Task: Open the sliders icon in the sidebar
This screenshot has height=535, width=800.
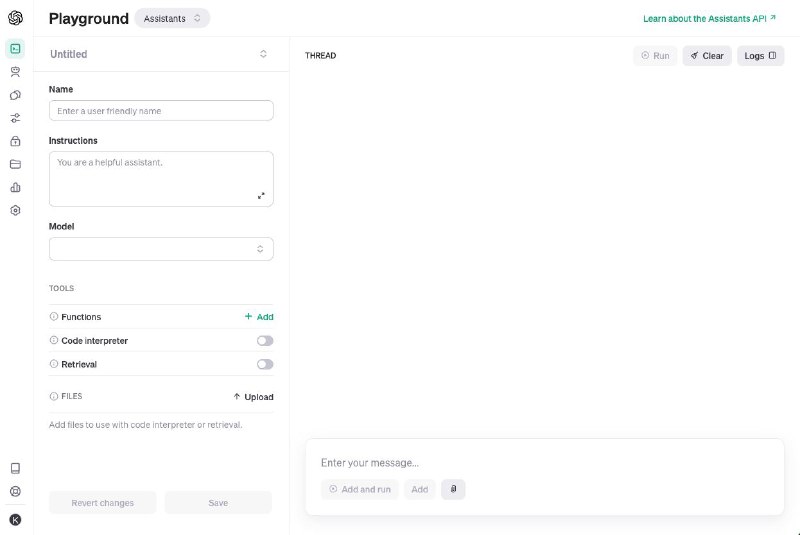Action: 15,118
